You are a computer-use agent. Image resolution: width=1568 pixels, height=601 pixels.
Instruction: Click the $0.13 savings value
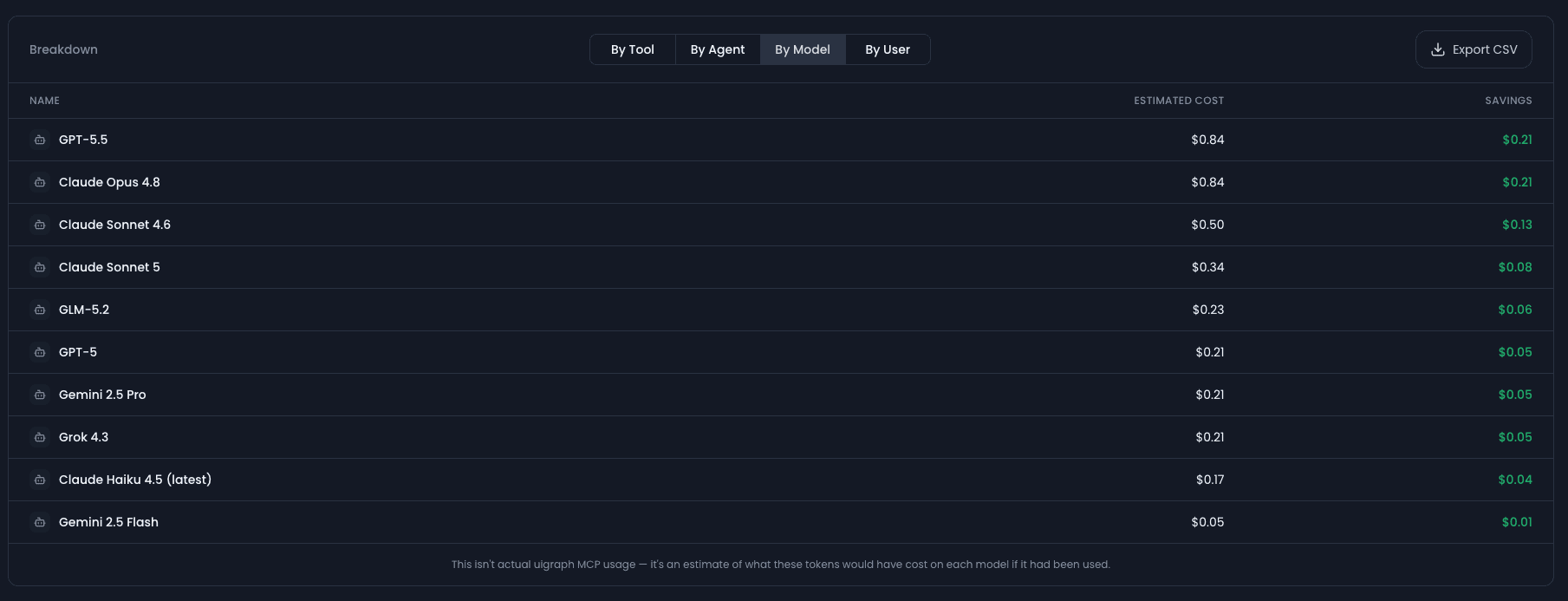coord(1517,225)
